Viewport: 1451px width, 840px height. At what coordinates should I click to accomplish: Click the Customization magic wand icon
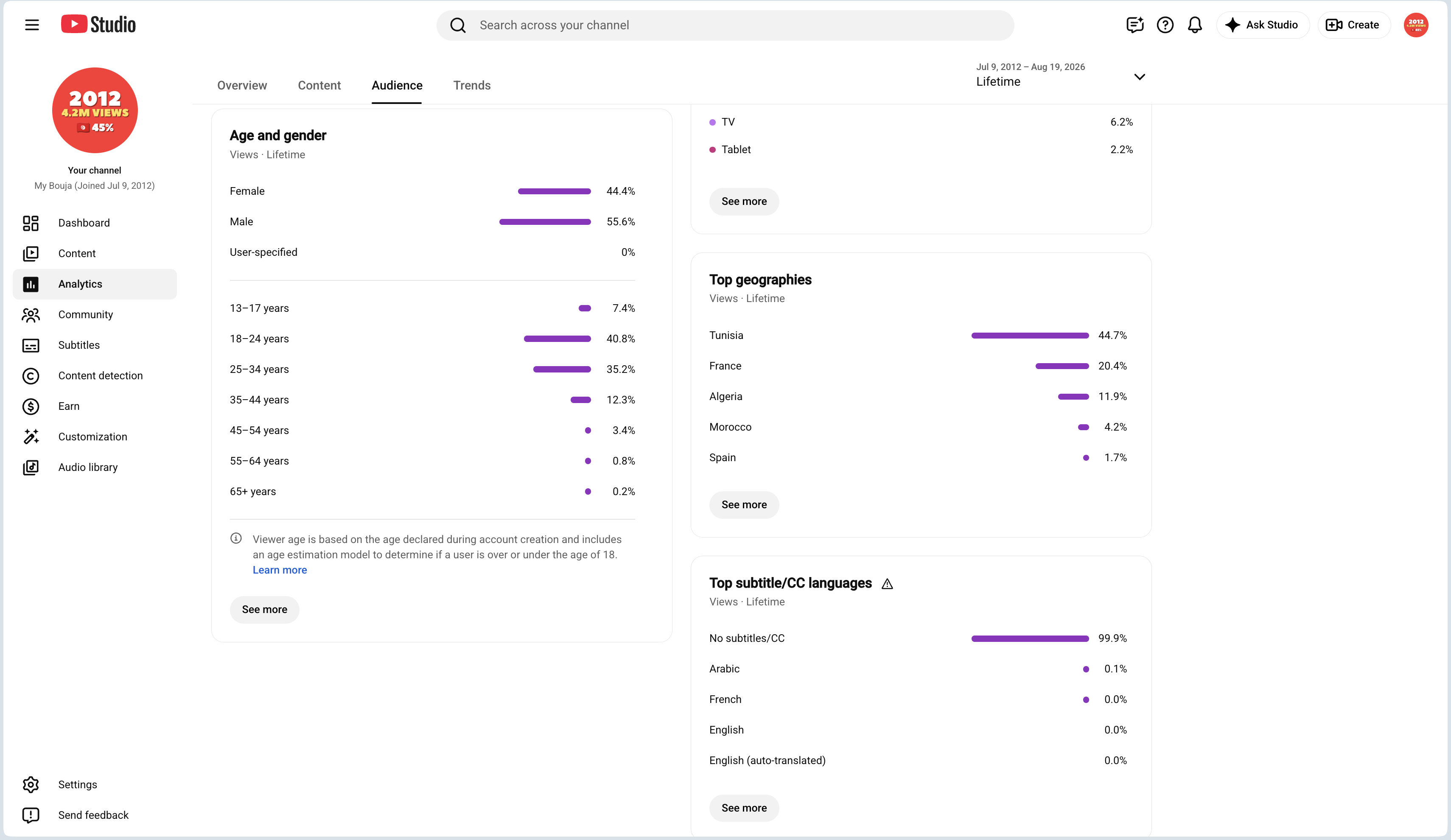31,437
